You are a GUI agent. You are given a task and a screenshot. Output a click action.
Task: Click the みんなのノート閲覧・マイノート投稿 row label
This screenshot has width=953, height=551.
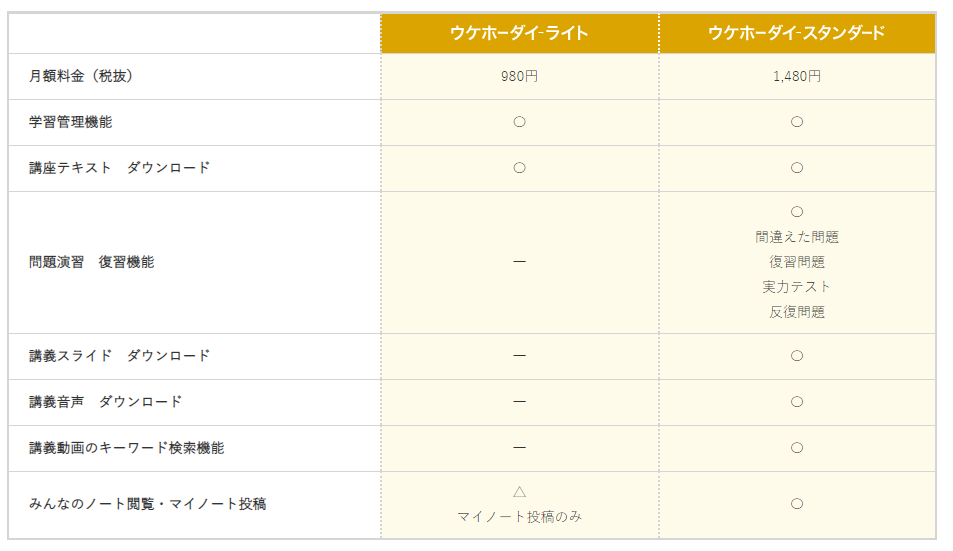(x=148, y=504)
